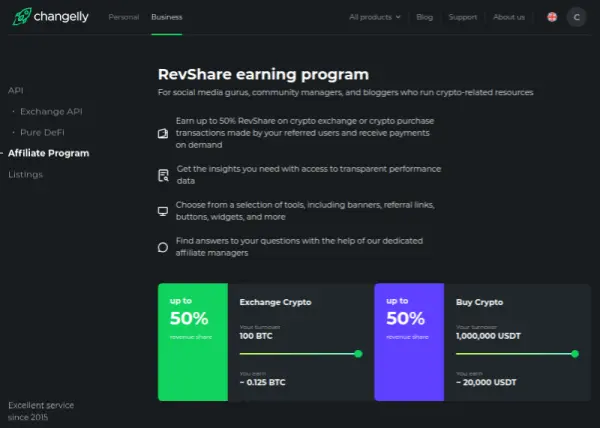This screenshot has width=600, height=428.
Task: Expand the All products dropdown
Action: [x=375, y=17]
